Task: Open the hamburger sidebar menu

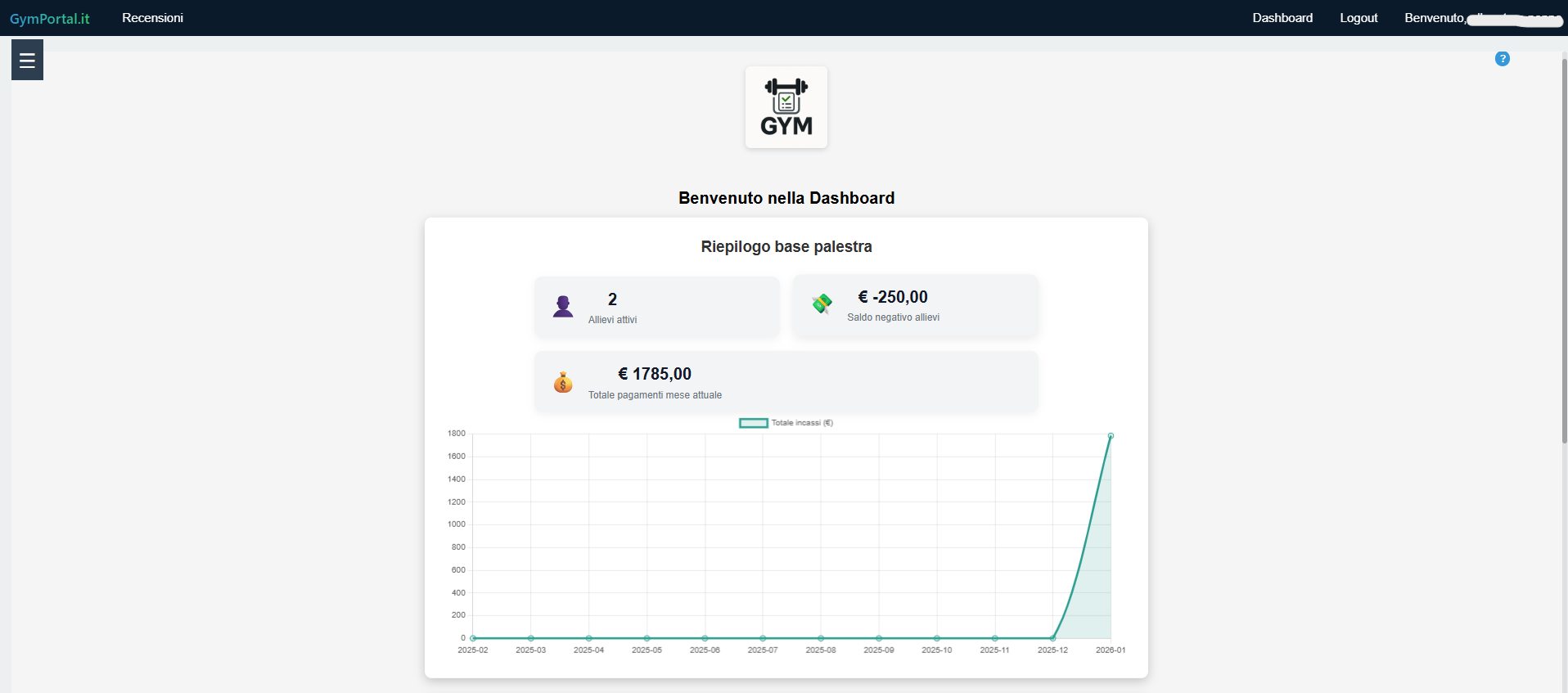Action: click(27, 60)
